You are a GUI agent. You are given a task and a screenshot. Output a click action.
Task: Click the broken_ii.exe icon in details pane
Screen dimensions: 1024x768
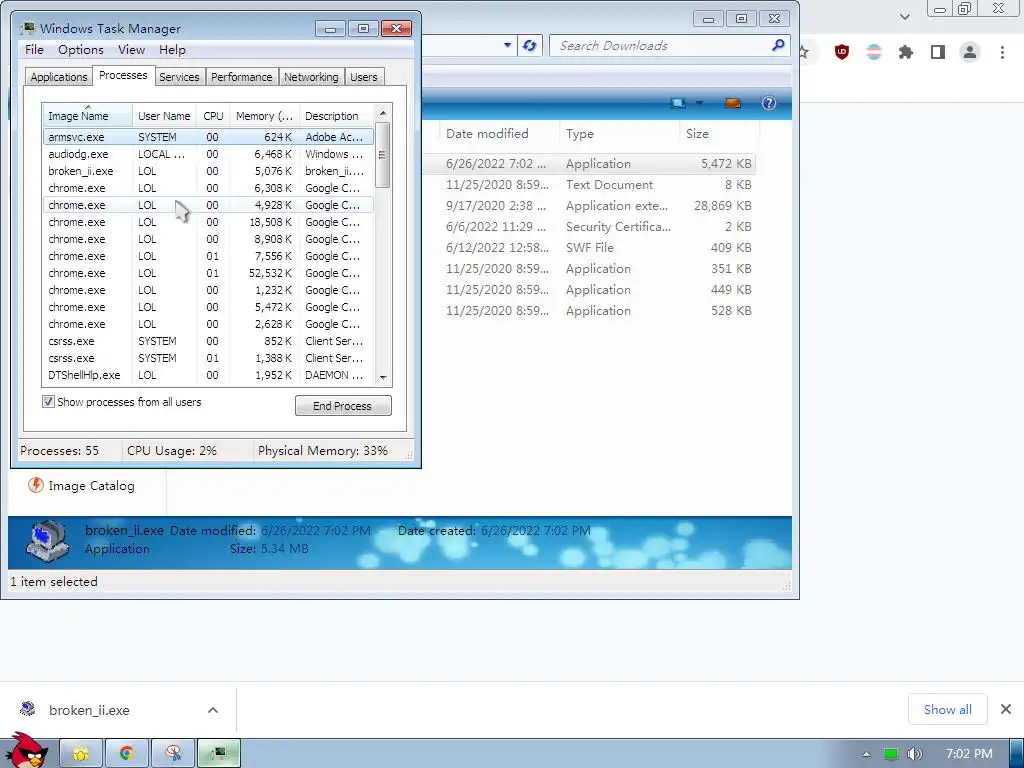(47, 541)
